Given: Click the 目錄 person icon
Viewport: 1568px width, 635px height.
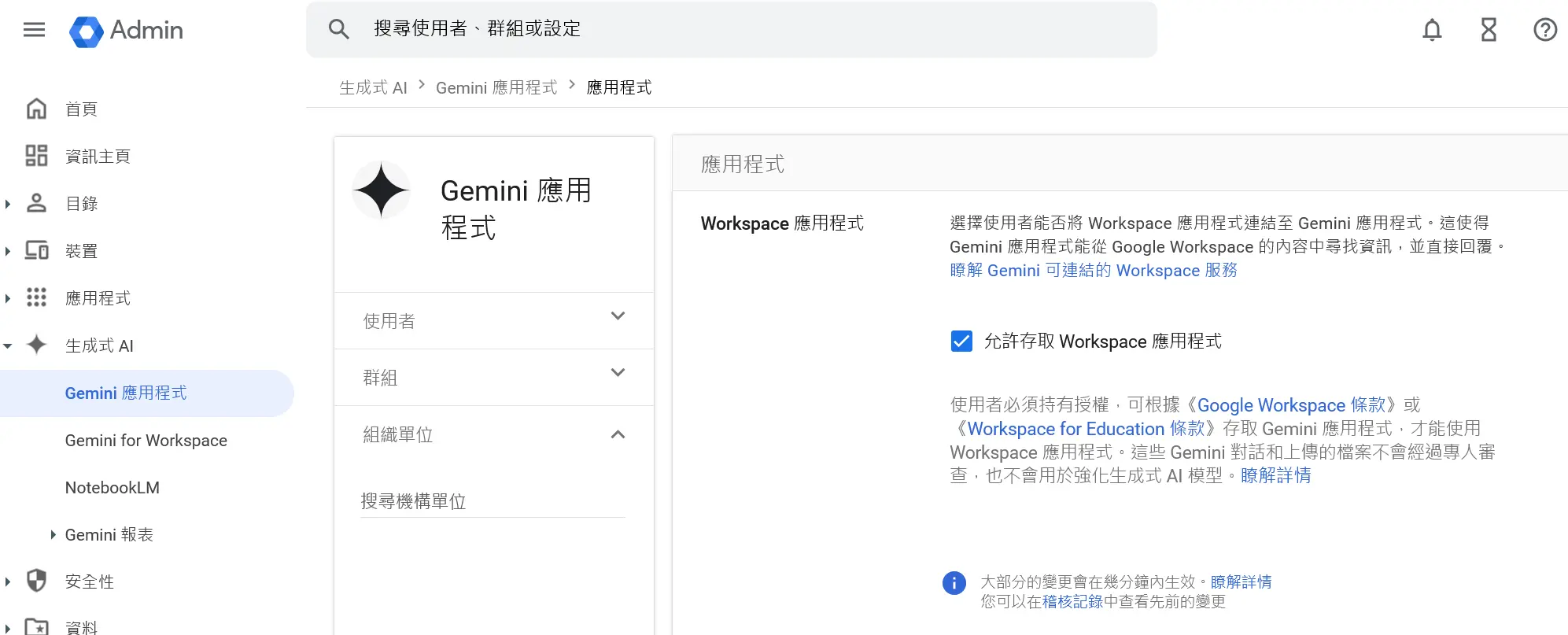Looking at the screenshot, I should pos(36,203).
